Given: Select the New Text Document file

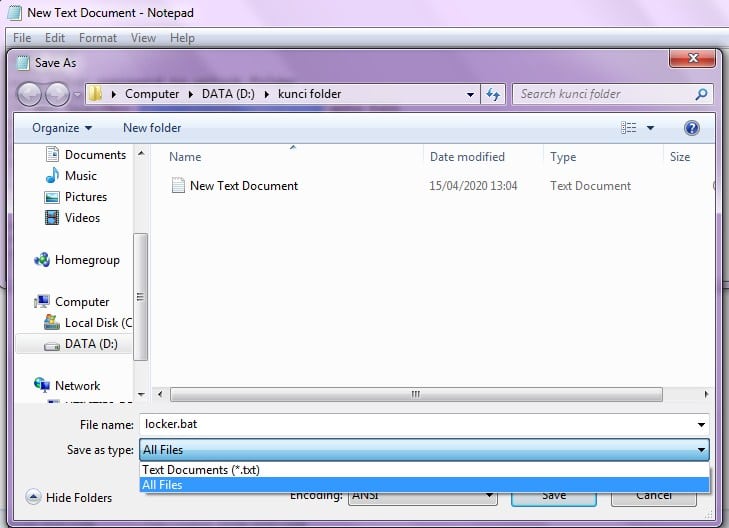Looking at the screenshot, I should coord(244,186).
